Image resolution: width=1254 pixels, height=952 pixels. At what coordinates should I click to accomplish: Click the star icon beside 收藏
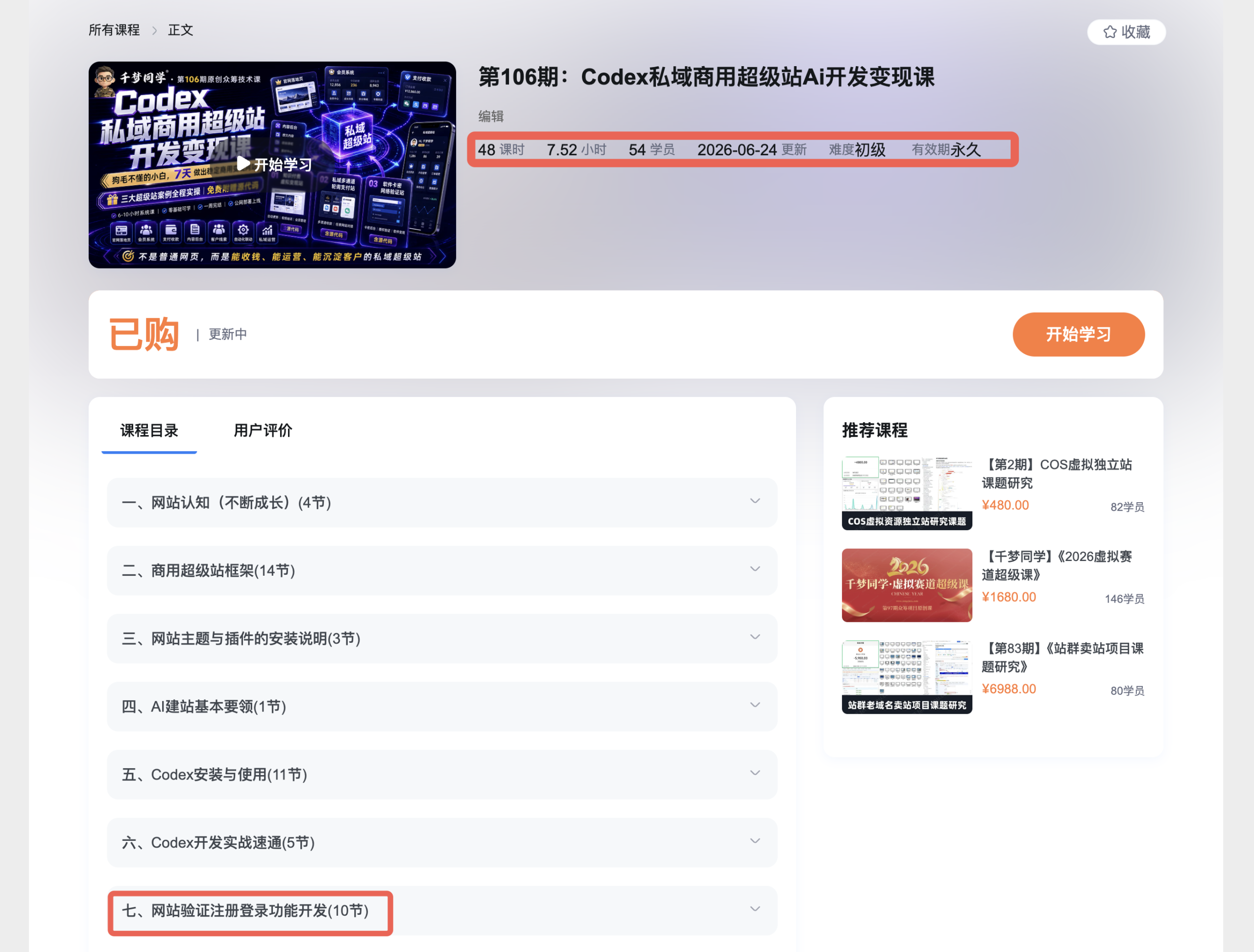click(x=1109, y=32)
